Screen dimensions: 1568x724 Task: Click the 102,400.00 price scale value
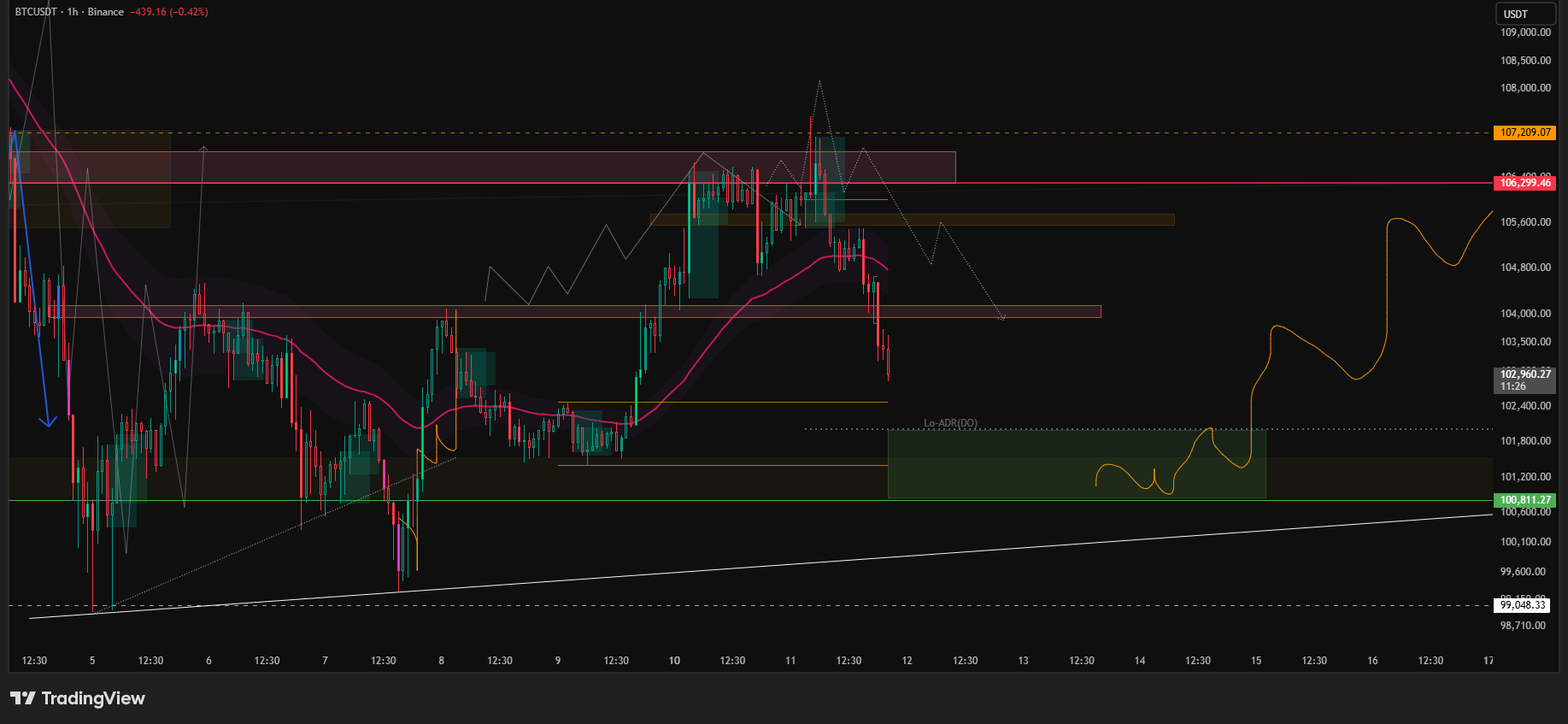pos(1525,406)
